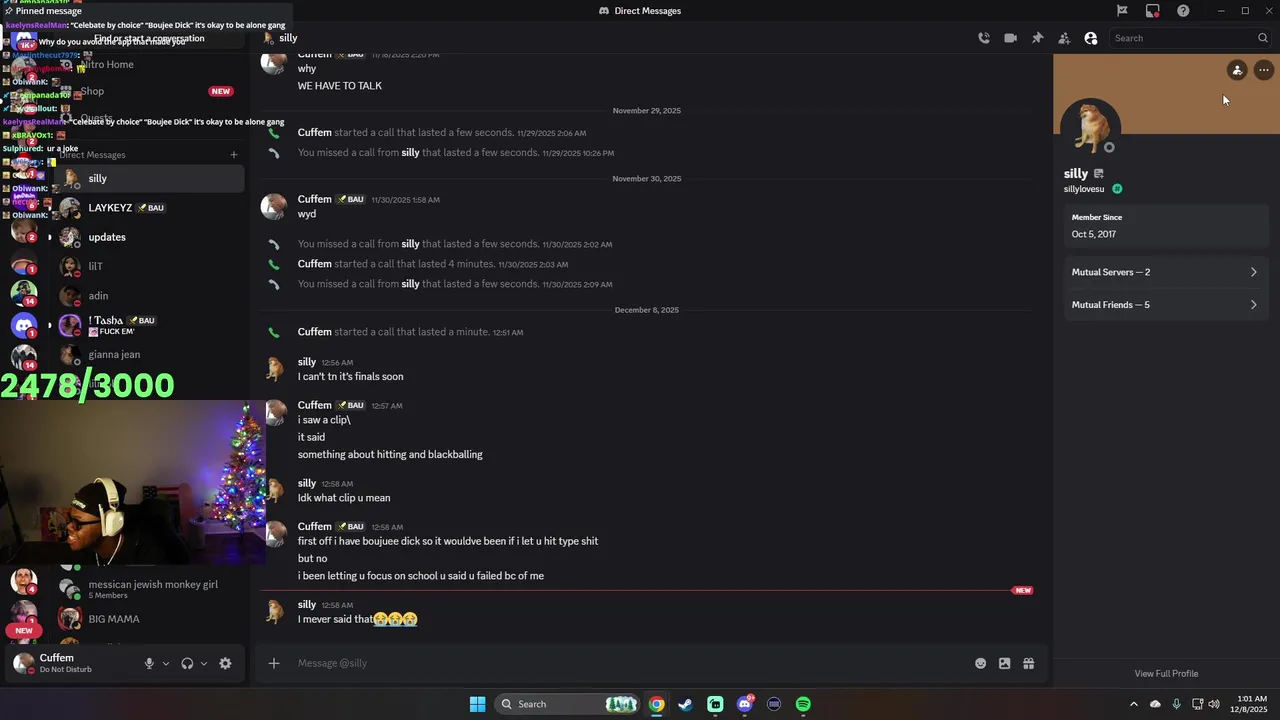This screenshot has height=720, width=1280.
Task: Open the BIG MAMA direct message
Action: tap(150, 619)
